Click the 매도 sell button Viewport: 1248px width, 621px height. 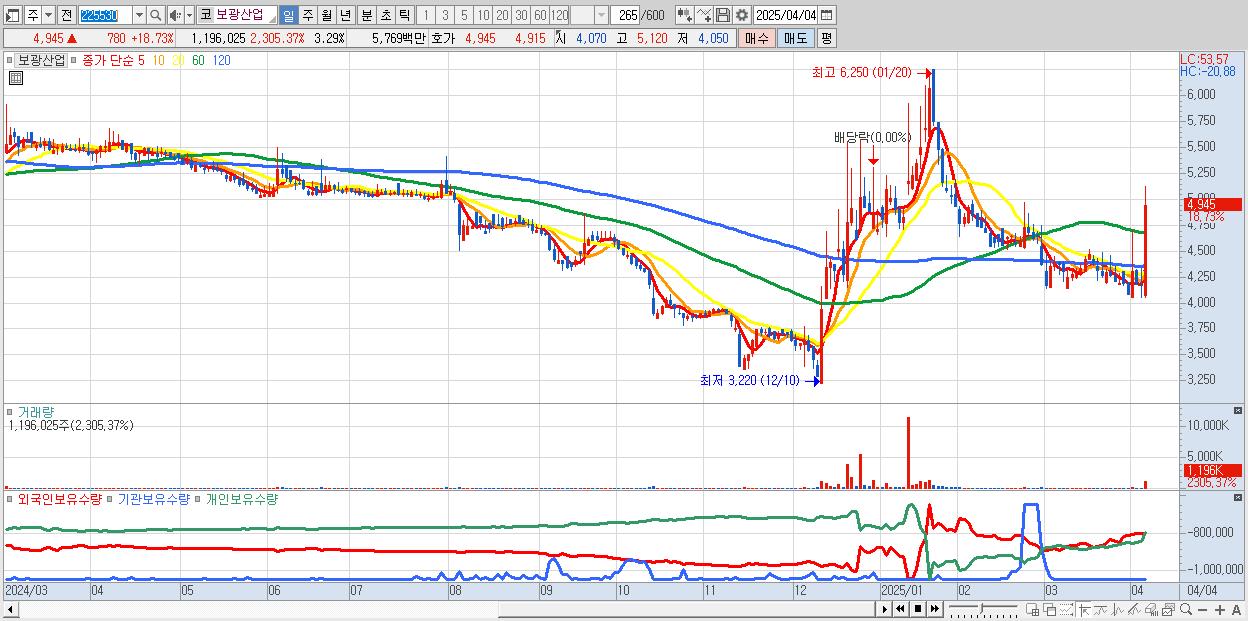click(795, 38)
